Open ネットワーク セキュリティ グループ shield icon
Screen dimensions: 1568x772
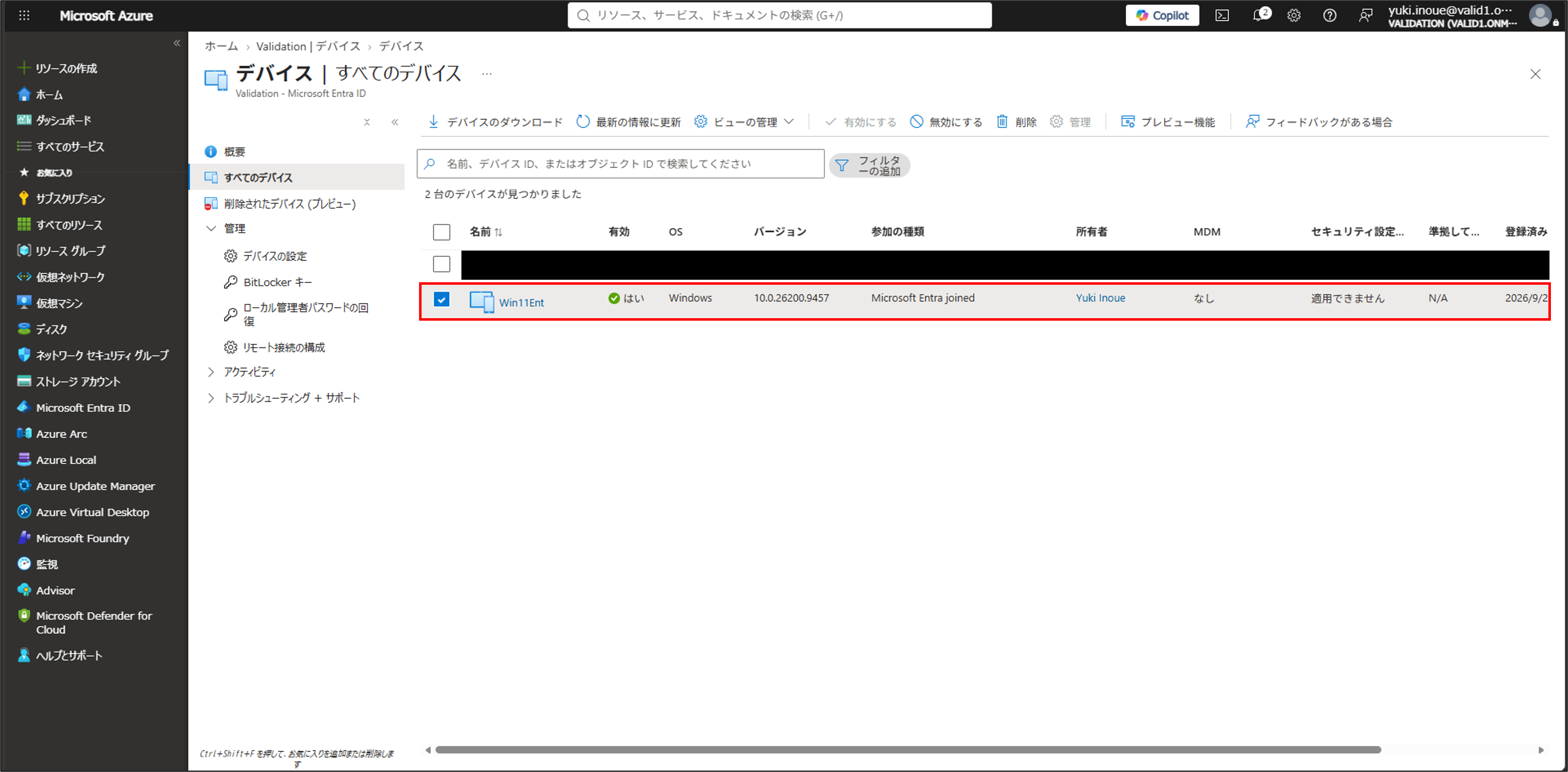pos(24,355)
